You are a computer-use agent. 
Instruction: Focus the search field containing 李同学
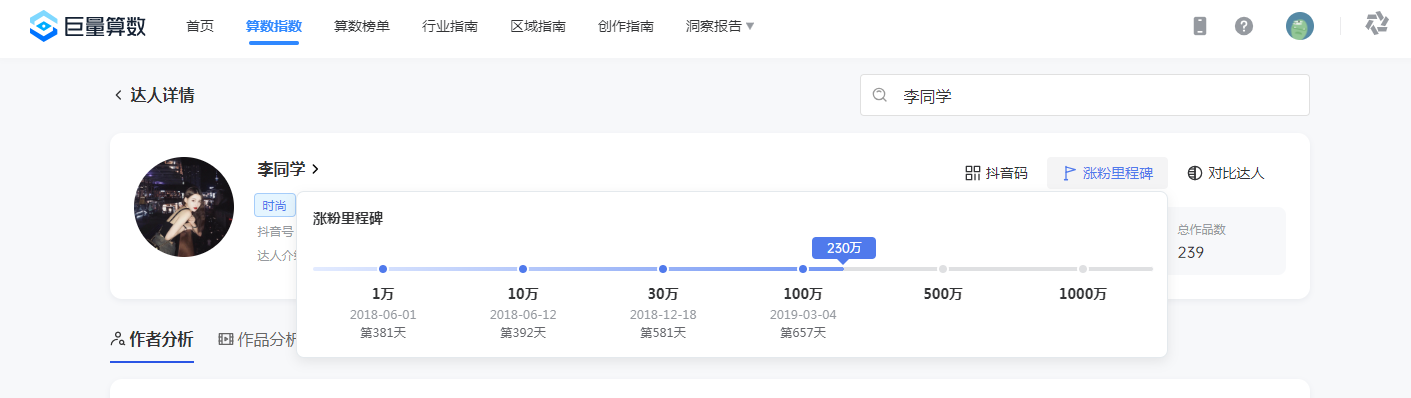(x=1085, y=95)
